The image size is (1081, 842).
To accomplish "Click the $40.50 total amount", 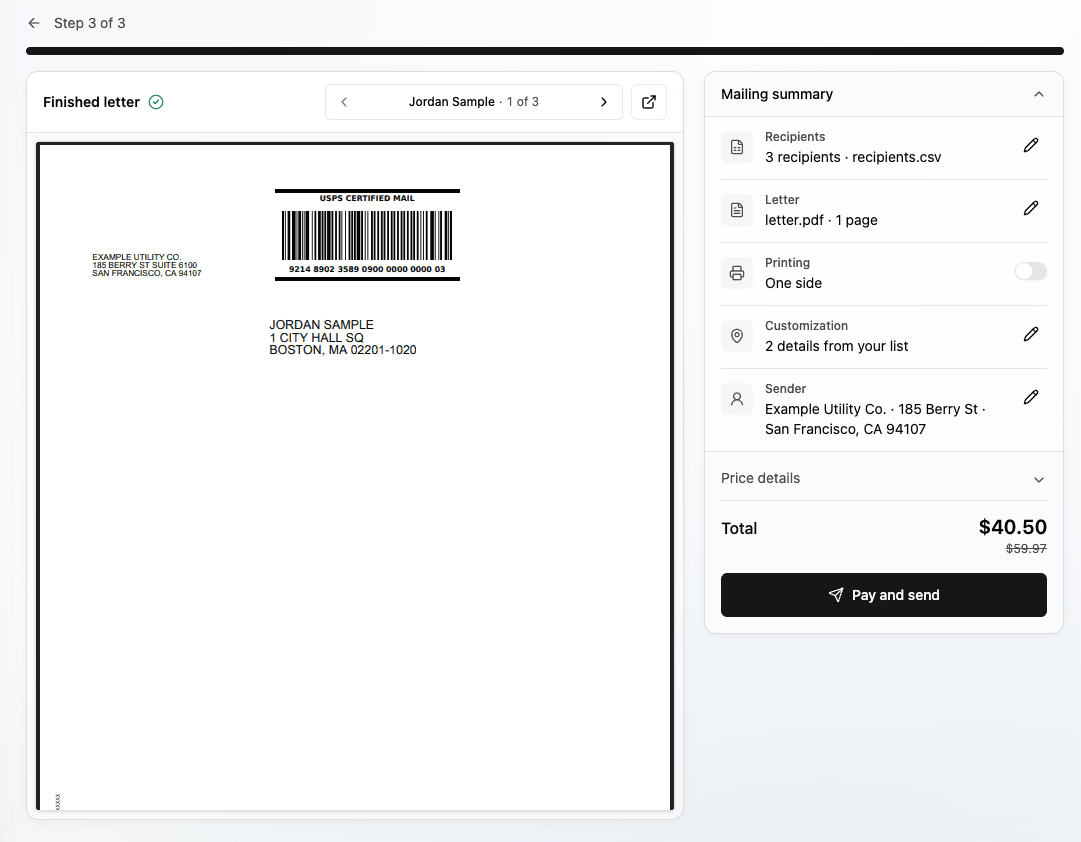I will 1013,528.
